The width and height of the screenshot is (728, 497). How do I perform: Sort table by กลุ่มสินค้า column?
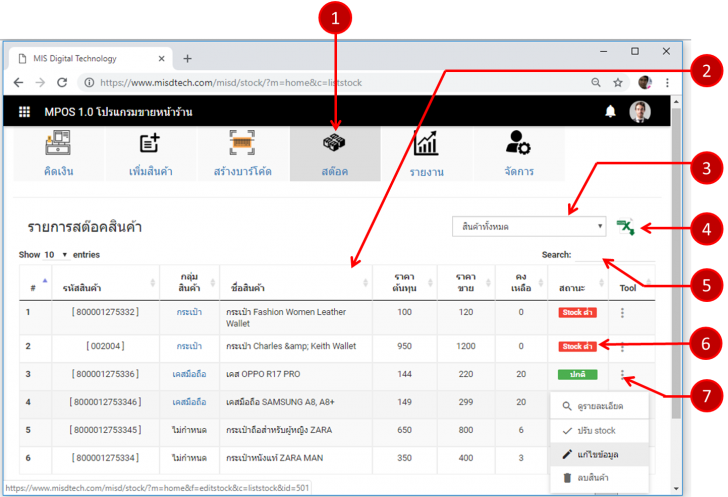click(x=189, y=283)
